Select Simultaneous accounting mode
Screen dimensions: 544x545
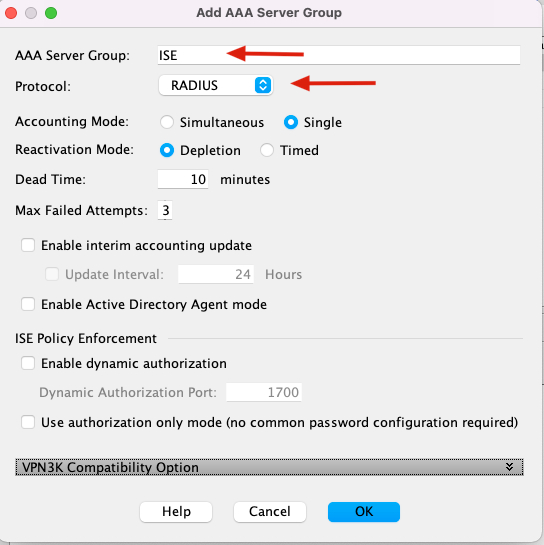(167, 122)
